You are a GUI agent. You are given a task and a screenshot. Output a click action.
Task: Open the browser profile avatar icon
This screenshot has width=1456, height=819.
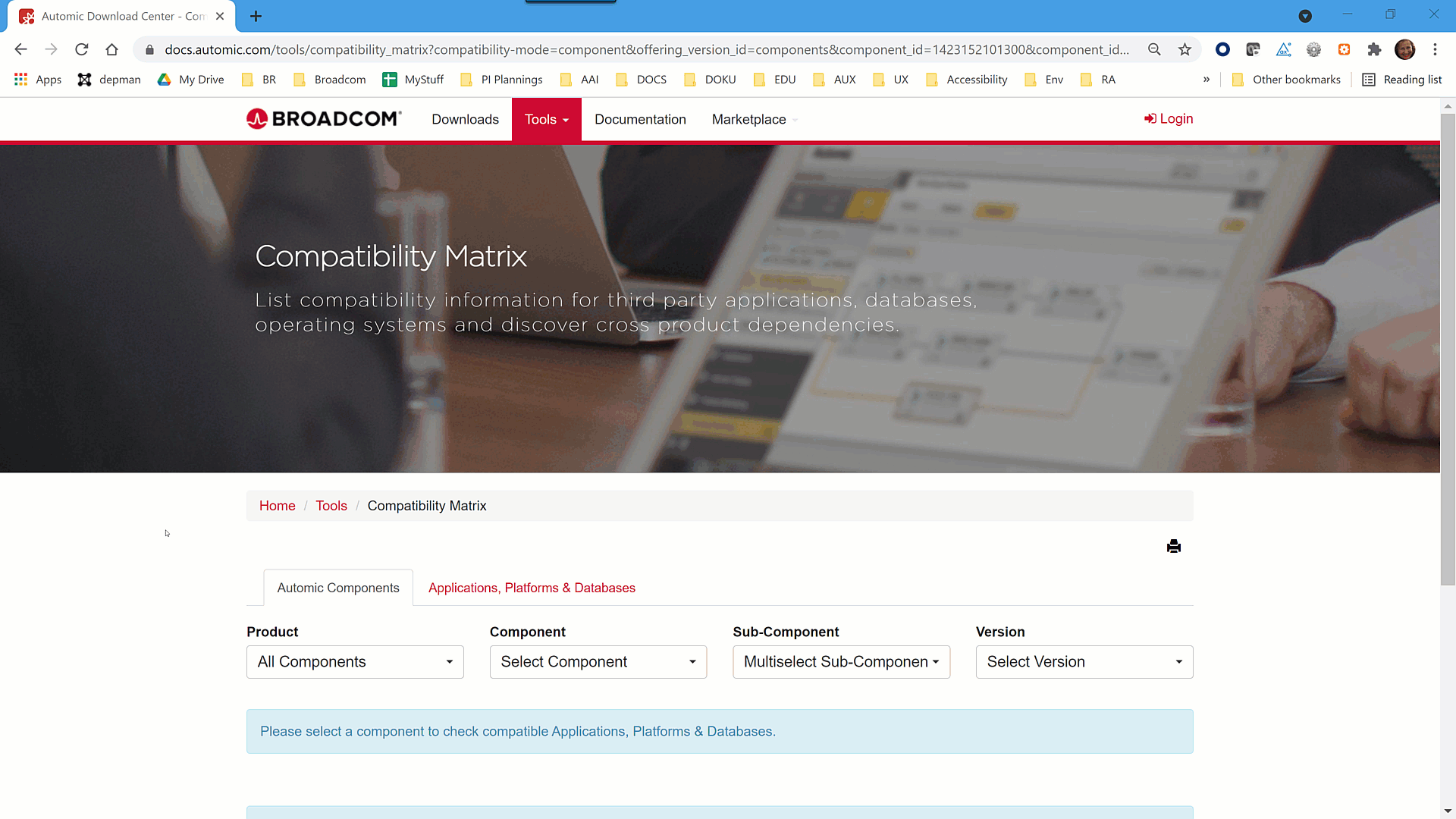[x=1405, y=49]
